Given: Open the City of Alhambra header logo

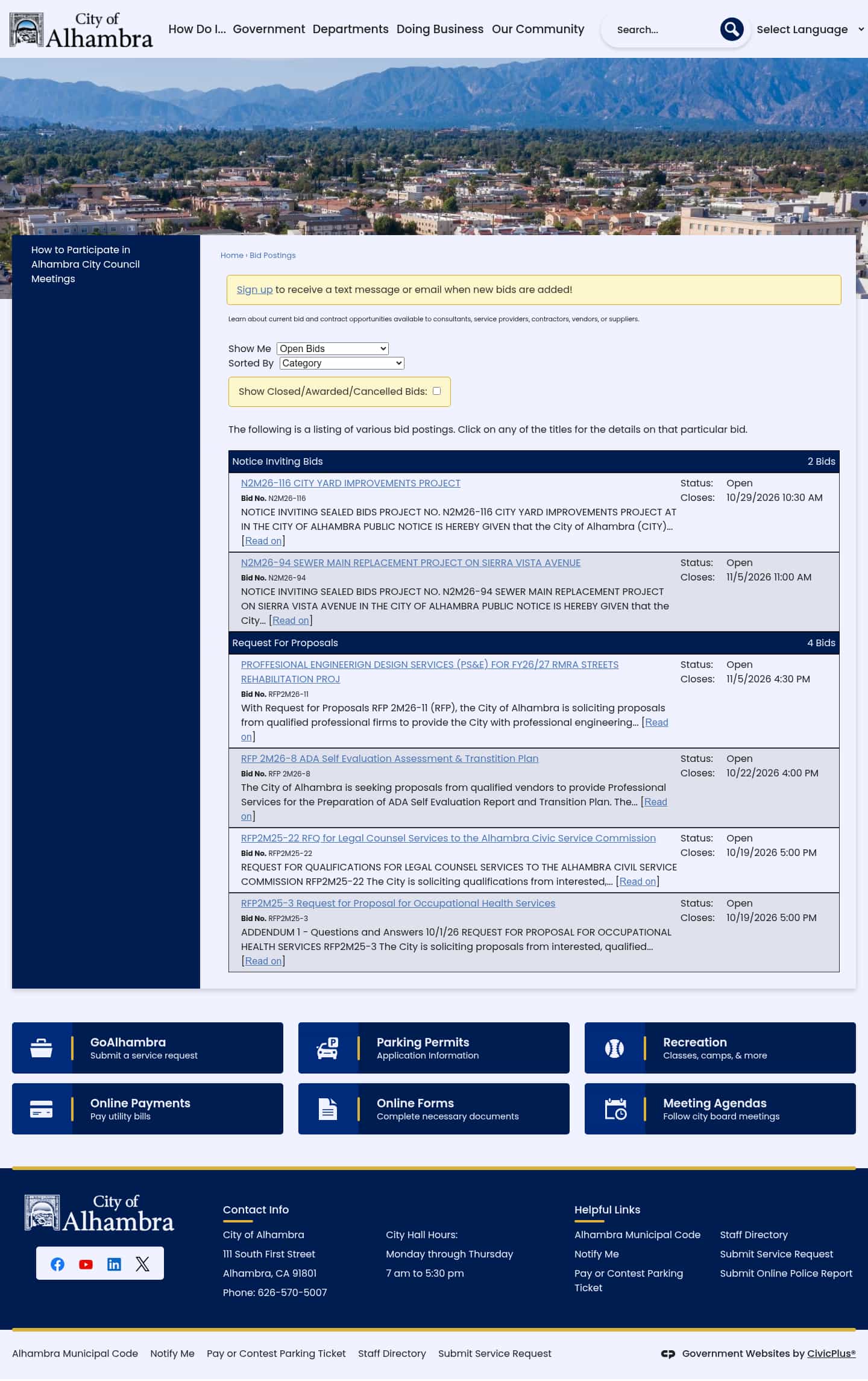Looking at the screenshot, I should pyautogui.click(x=81, y=30).
